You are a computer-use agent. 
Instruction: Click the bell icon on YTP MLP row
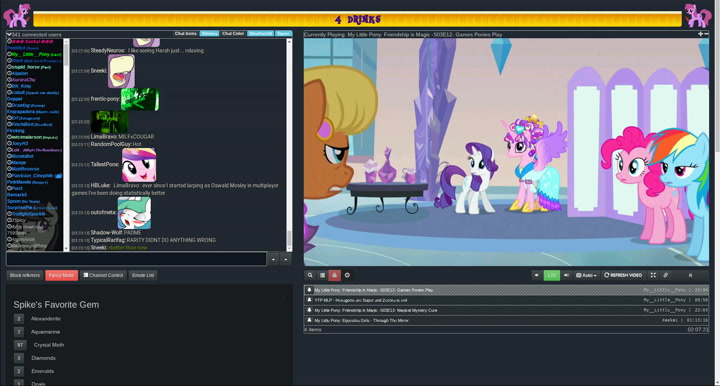tap(309, 300)
